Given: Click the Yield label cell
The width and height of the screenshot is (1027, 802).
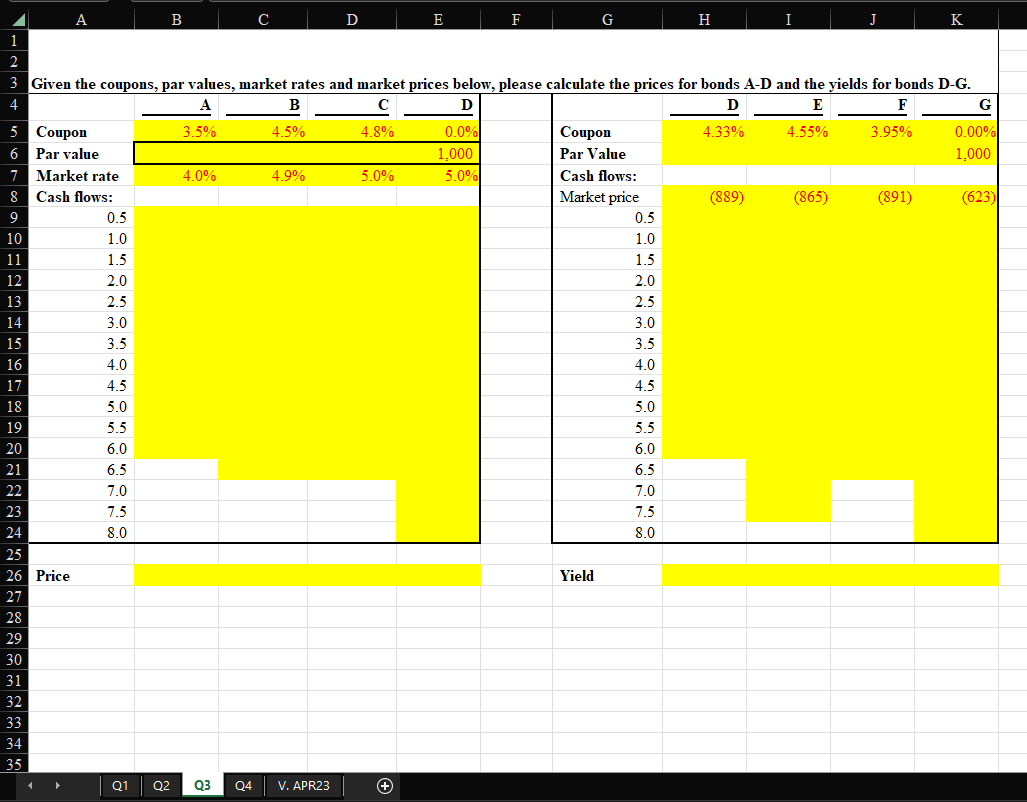Looking at the screenshot, I should (x=607, y=575).
